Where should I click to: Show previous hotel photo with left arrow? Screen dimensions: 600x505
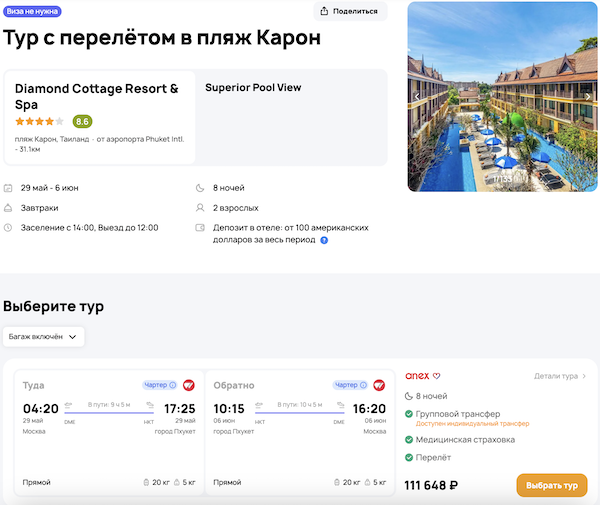point(418,96)
